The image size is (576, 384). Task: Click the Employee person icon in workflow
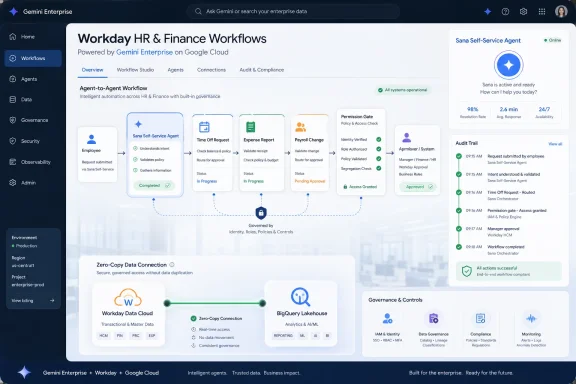pos(91,139)
